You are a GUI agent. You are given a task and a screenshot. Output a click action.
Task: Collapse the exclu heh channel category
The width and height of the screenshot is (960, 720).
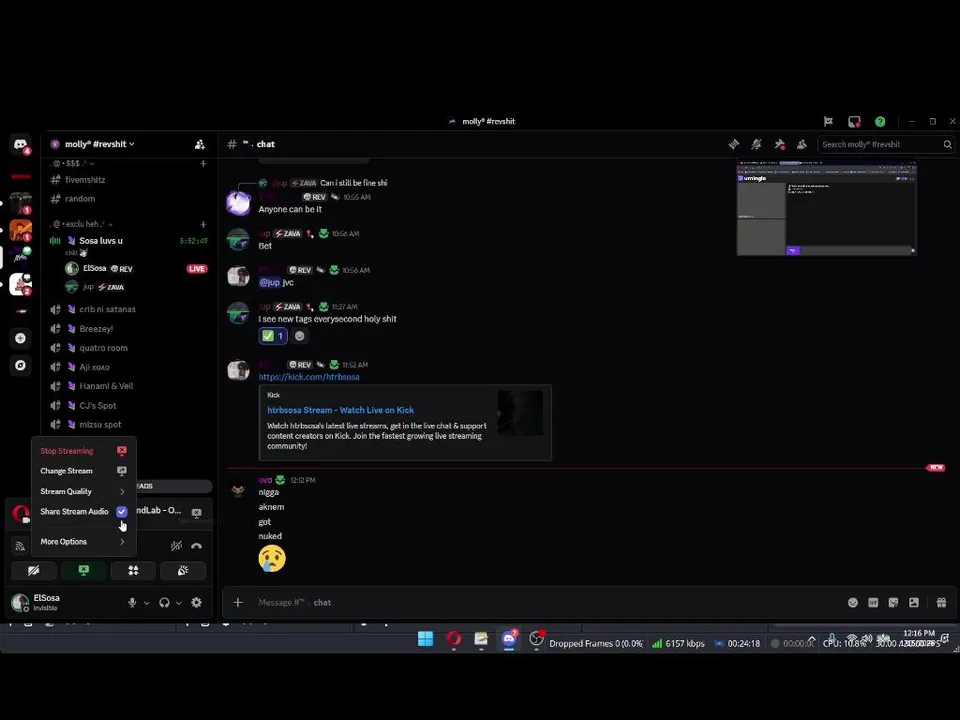point(82,224)
